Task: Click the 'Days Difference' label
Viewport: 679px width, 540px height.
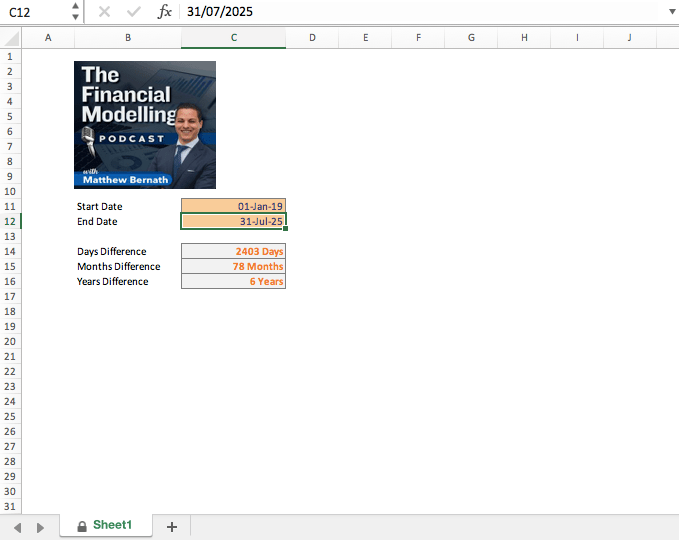Action: point(112,252)
